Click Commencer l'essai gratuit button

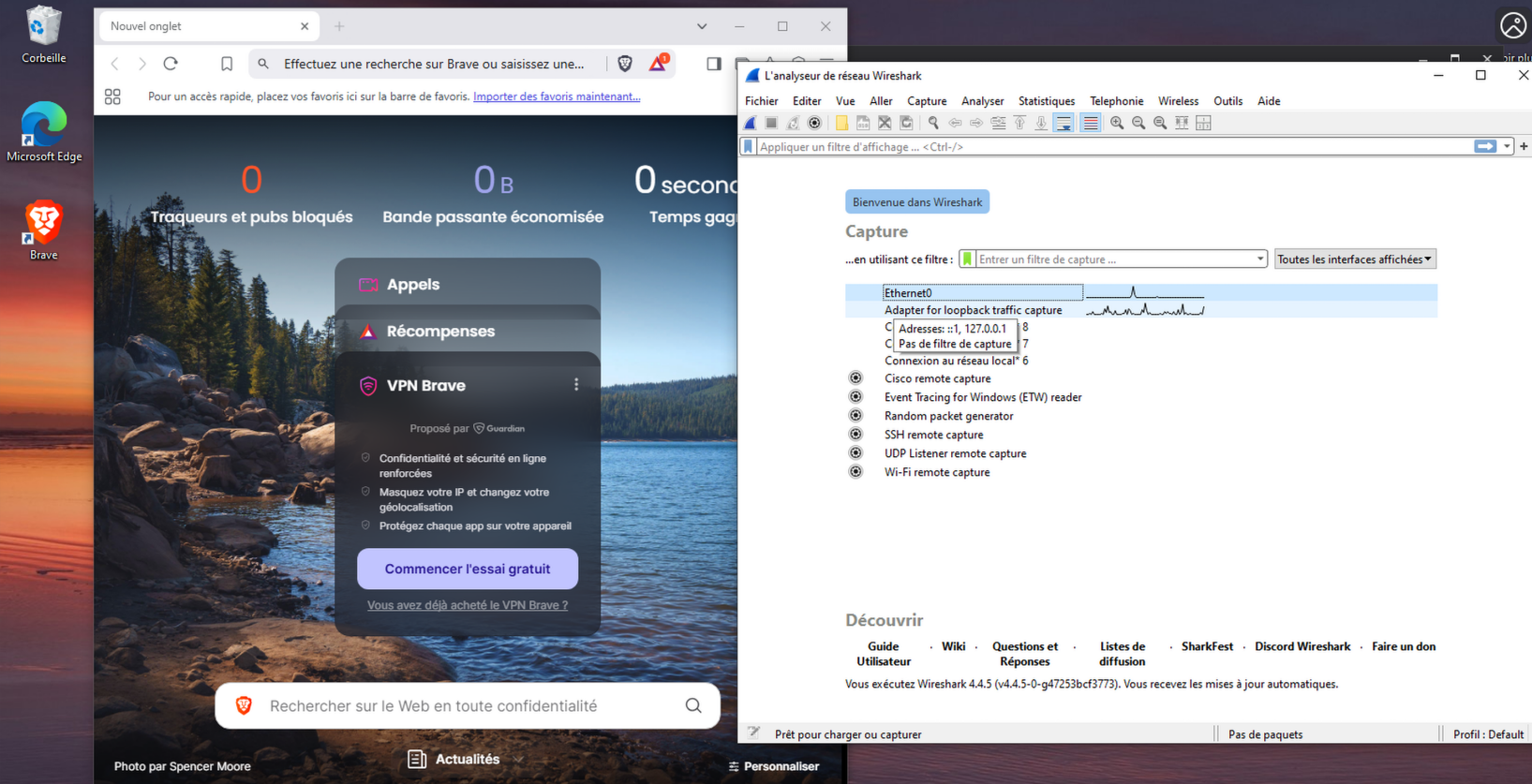coord(468,569)
